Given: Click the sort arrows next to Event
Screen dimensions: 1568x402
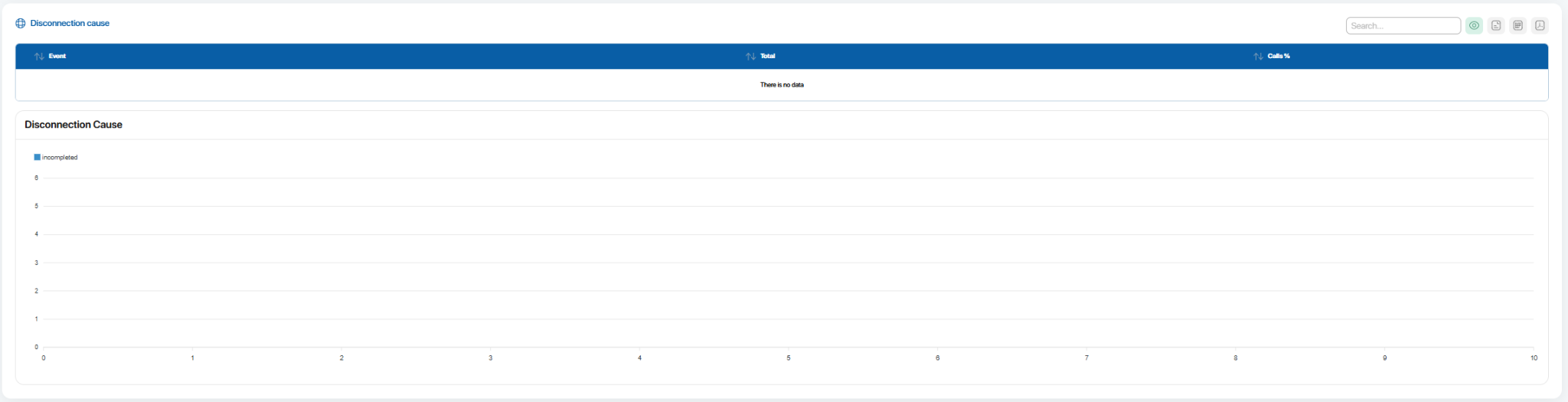Looking at the screenshot, I should [x=39, y=57].
